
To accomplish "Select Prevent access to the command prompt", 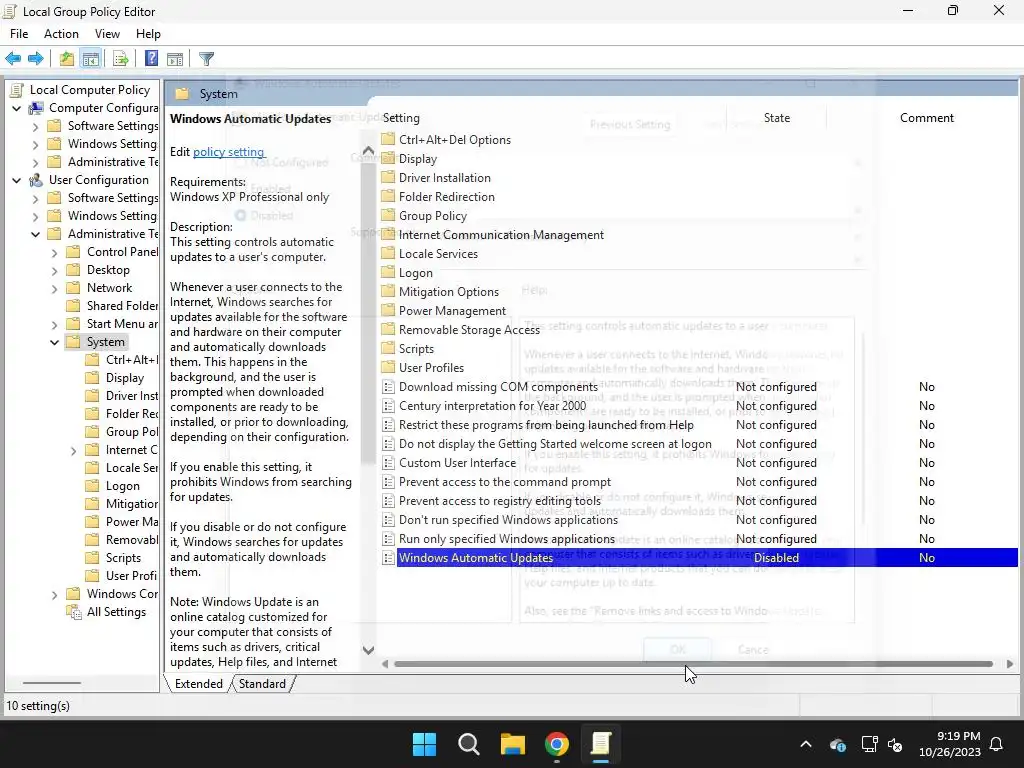I will click(x=505, y=482).
